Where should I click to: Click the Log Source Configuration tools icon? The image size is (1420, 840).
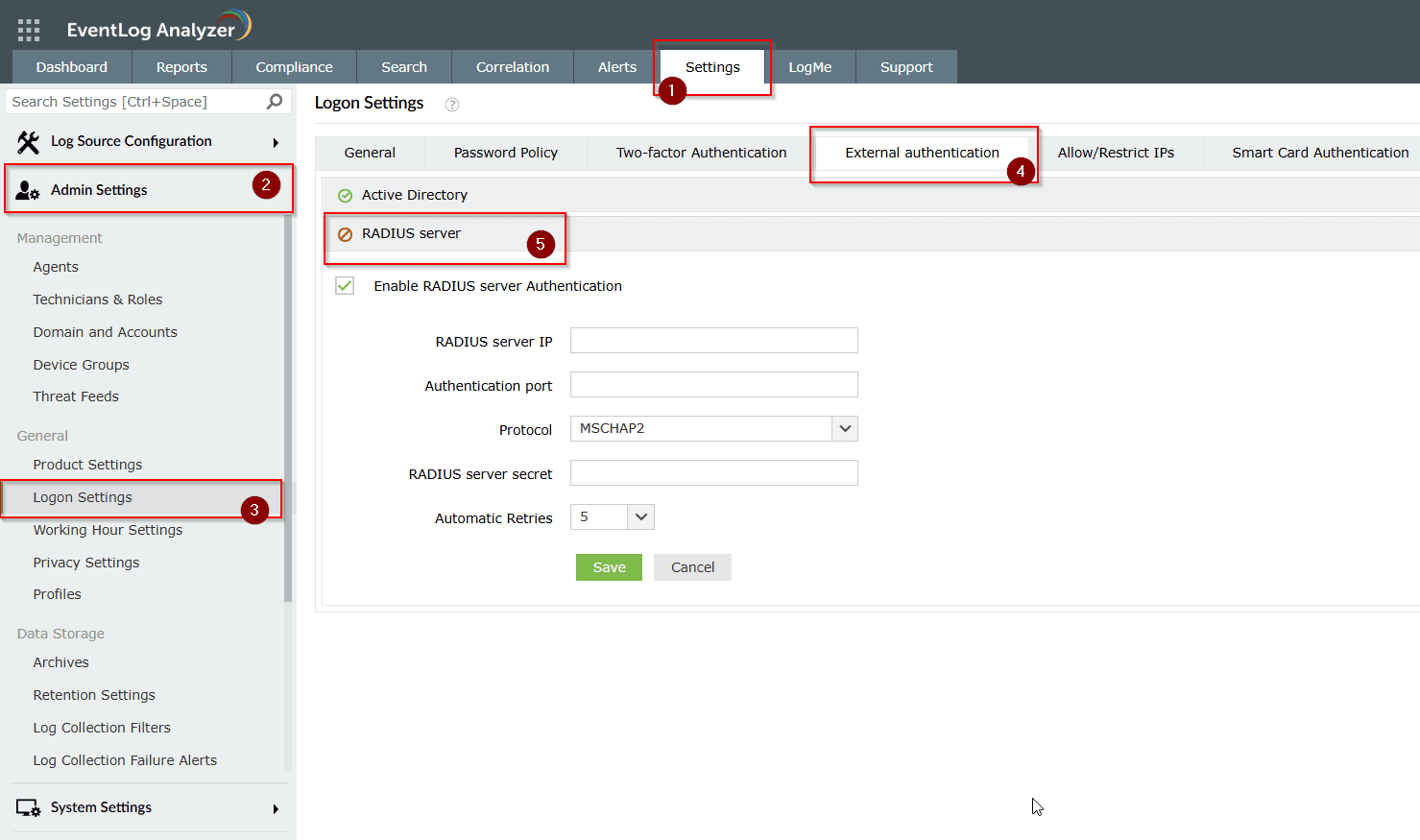click(x=29, y=142)
